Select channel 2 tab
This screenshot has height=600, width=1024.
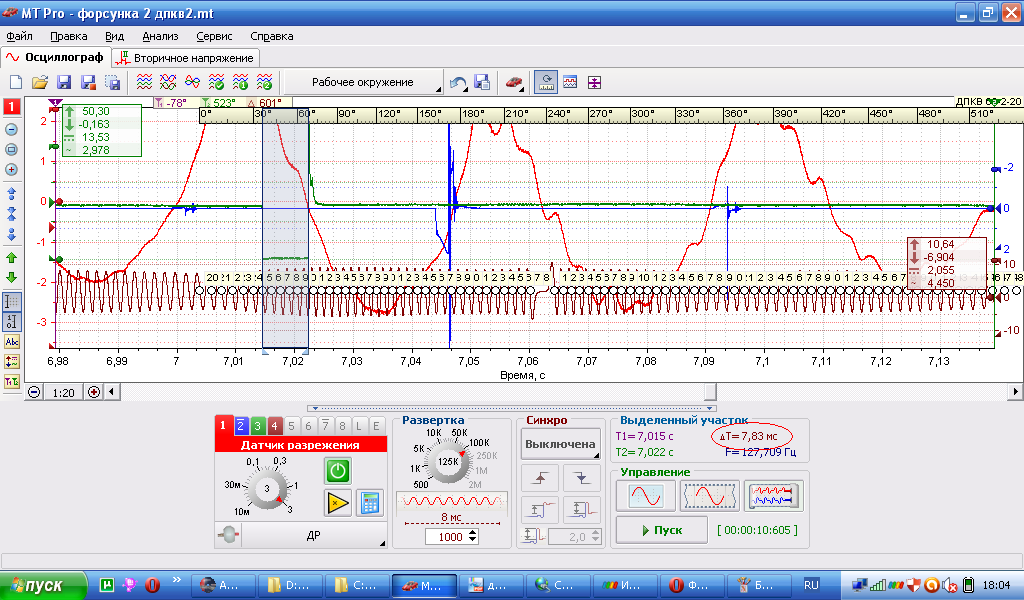pos(240,426)
